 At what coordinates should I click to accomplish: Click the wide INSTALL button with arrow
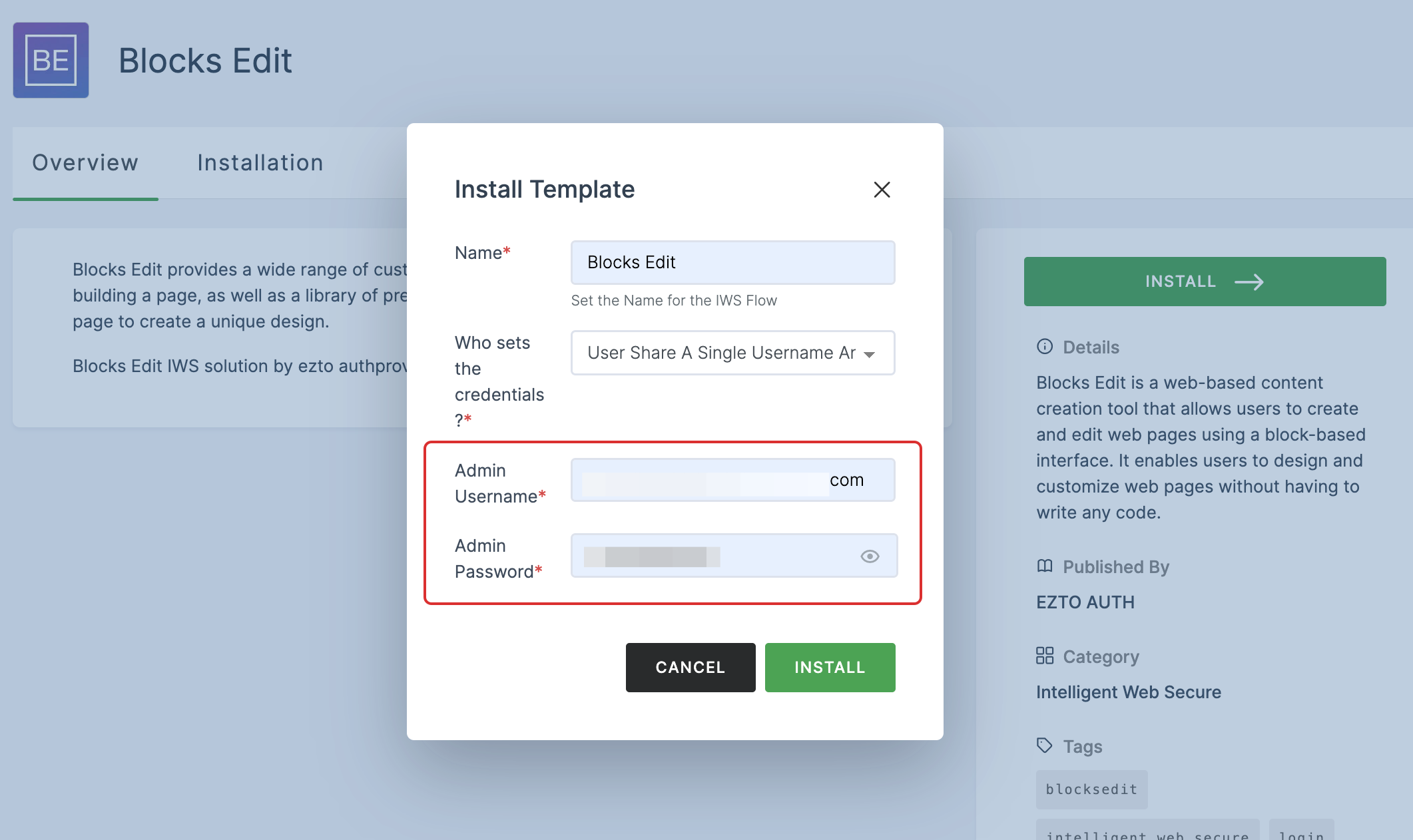tap(1205, 282)
